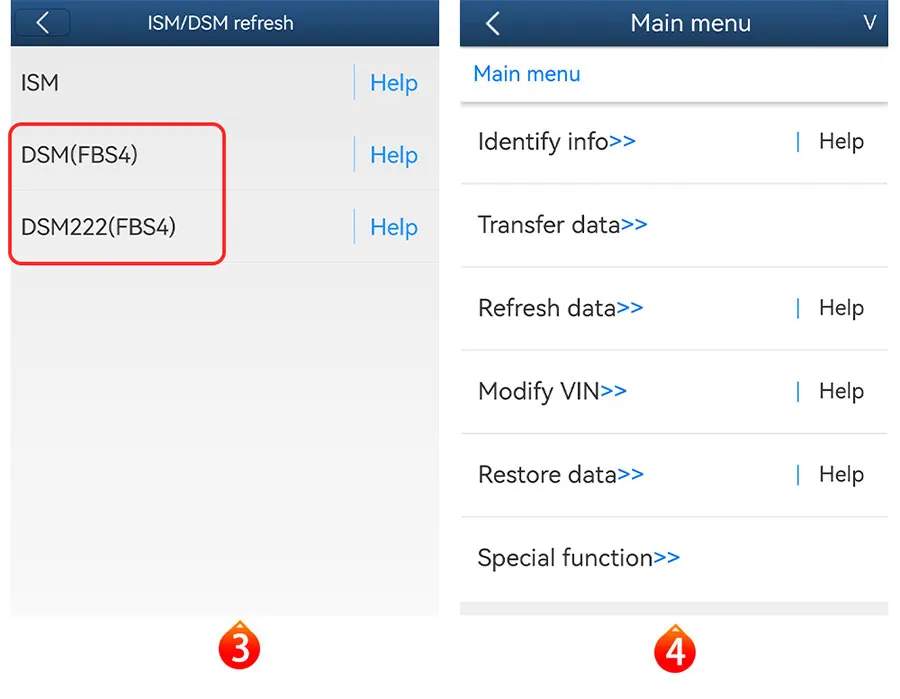The height and width of the screenshot is (699, 900).
Task: Tap back arrow in ISM/DSM refresh header
Action: point(42,23)
